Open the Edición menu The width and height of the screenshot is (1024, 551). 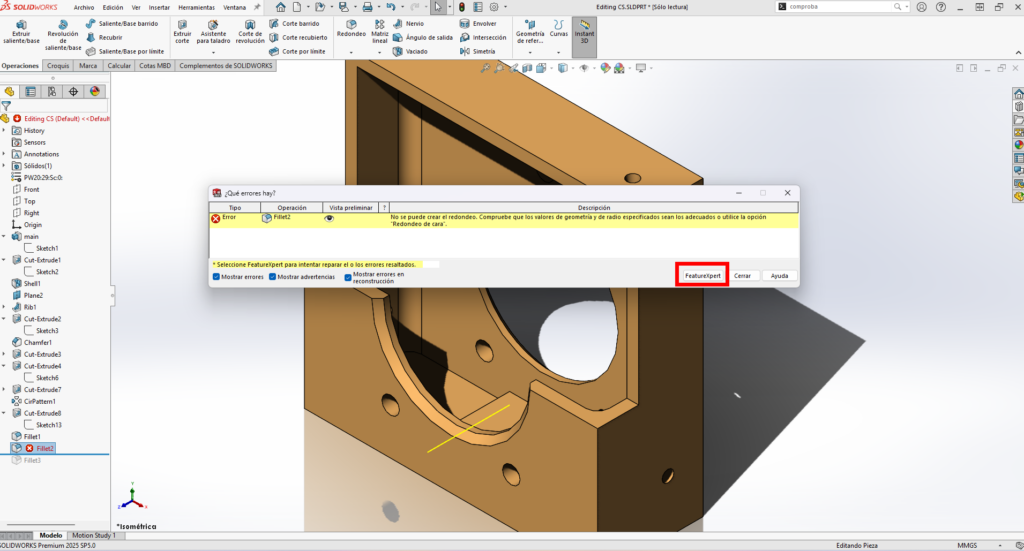(113, 7)
